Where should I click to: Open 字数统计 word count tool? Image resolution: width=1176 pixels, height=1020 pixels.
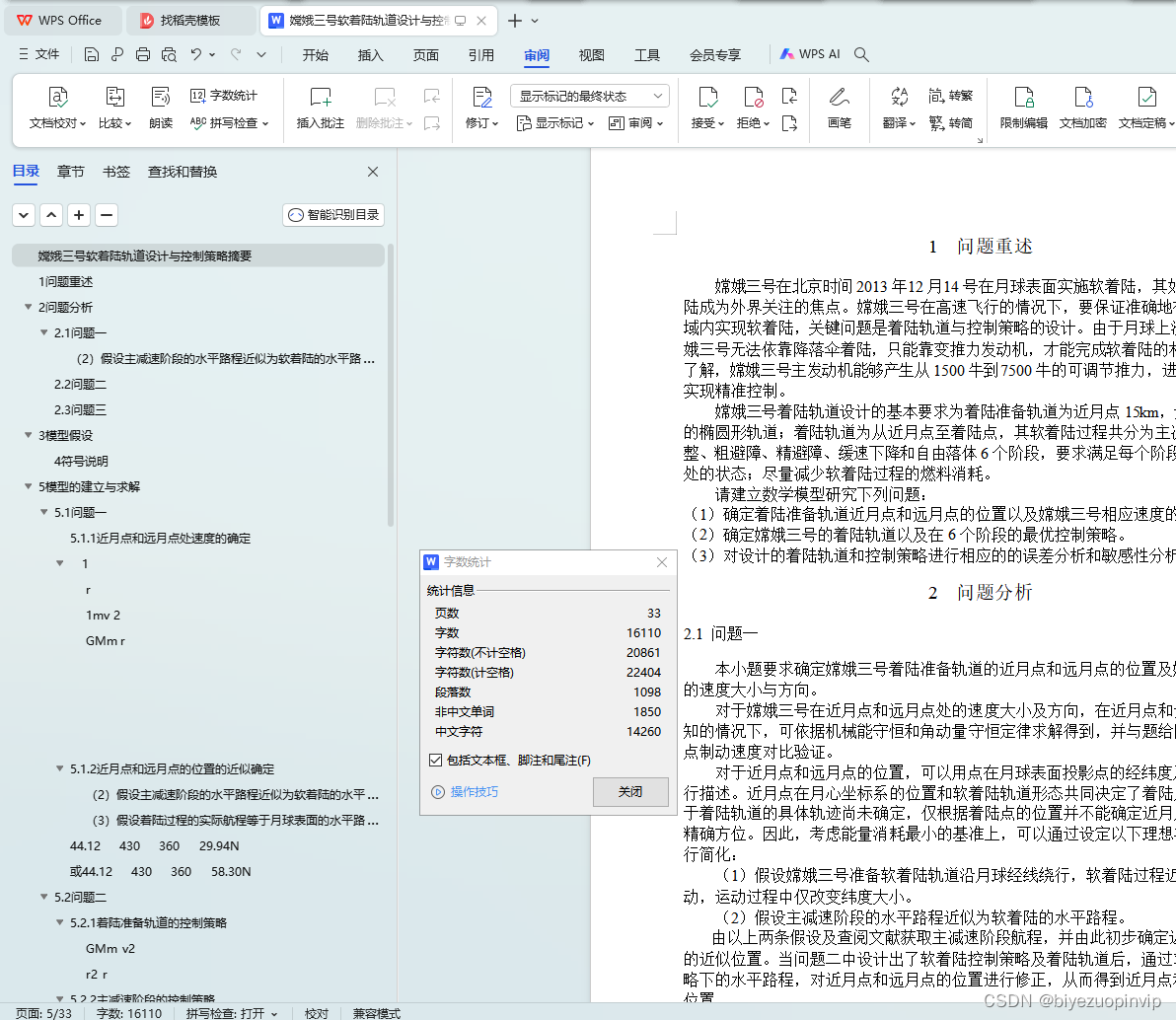pyautogui.click(x=224, y=96)
